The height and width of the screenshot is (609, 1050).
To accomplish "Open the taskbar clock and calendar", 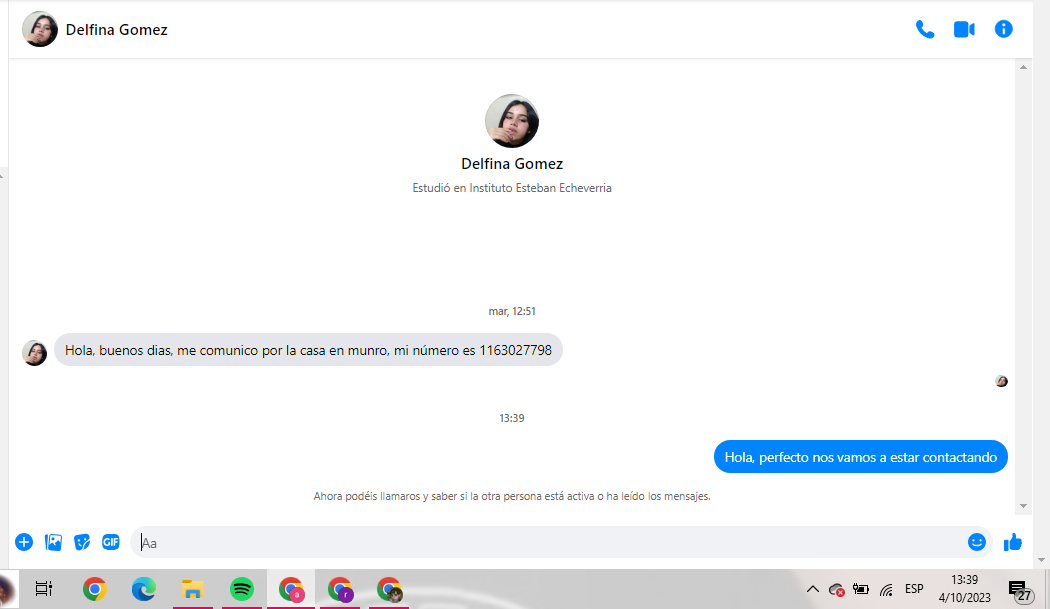I will [964, 588].
